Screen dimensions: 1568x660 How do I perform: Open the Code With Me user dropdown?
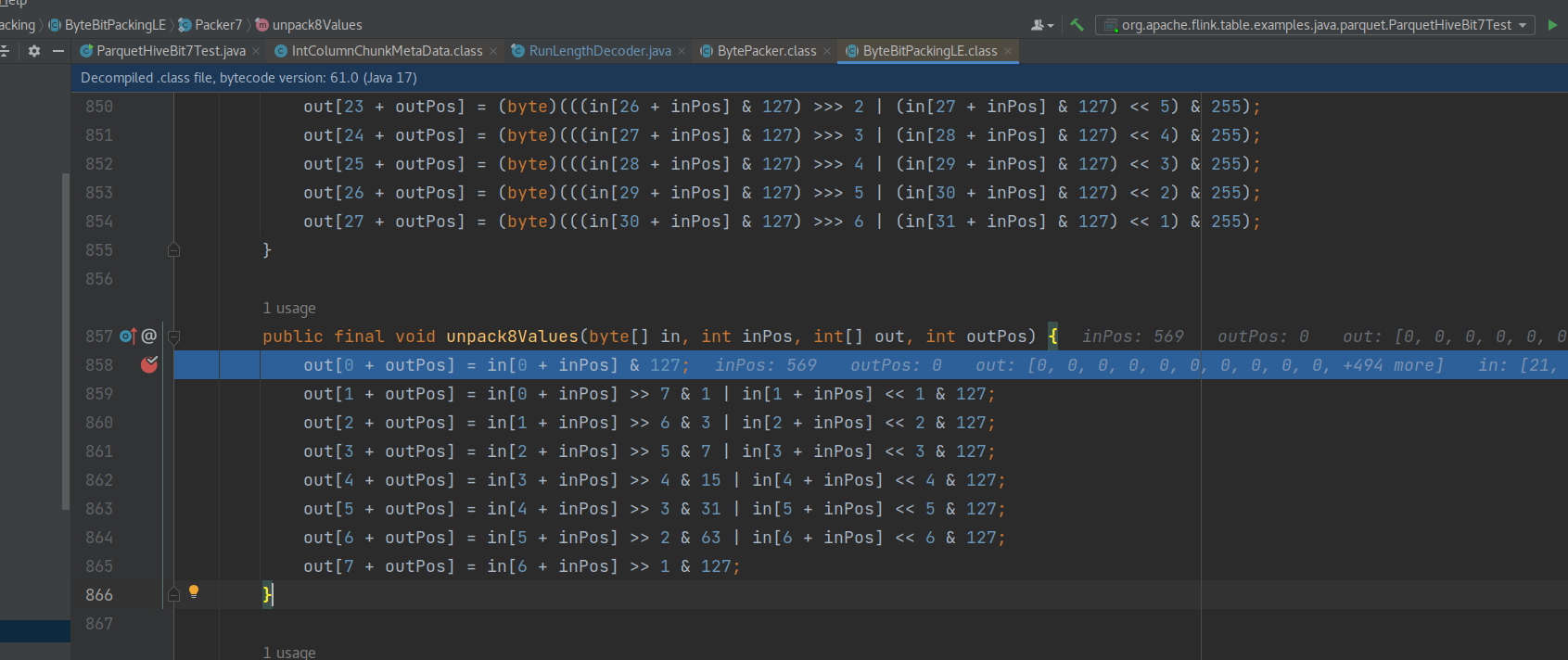pyautogui.click(x=1042, y=25)
